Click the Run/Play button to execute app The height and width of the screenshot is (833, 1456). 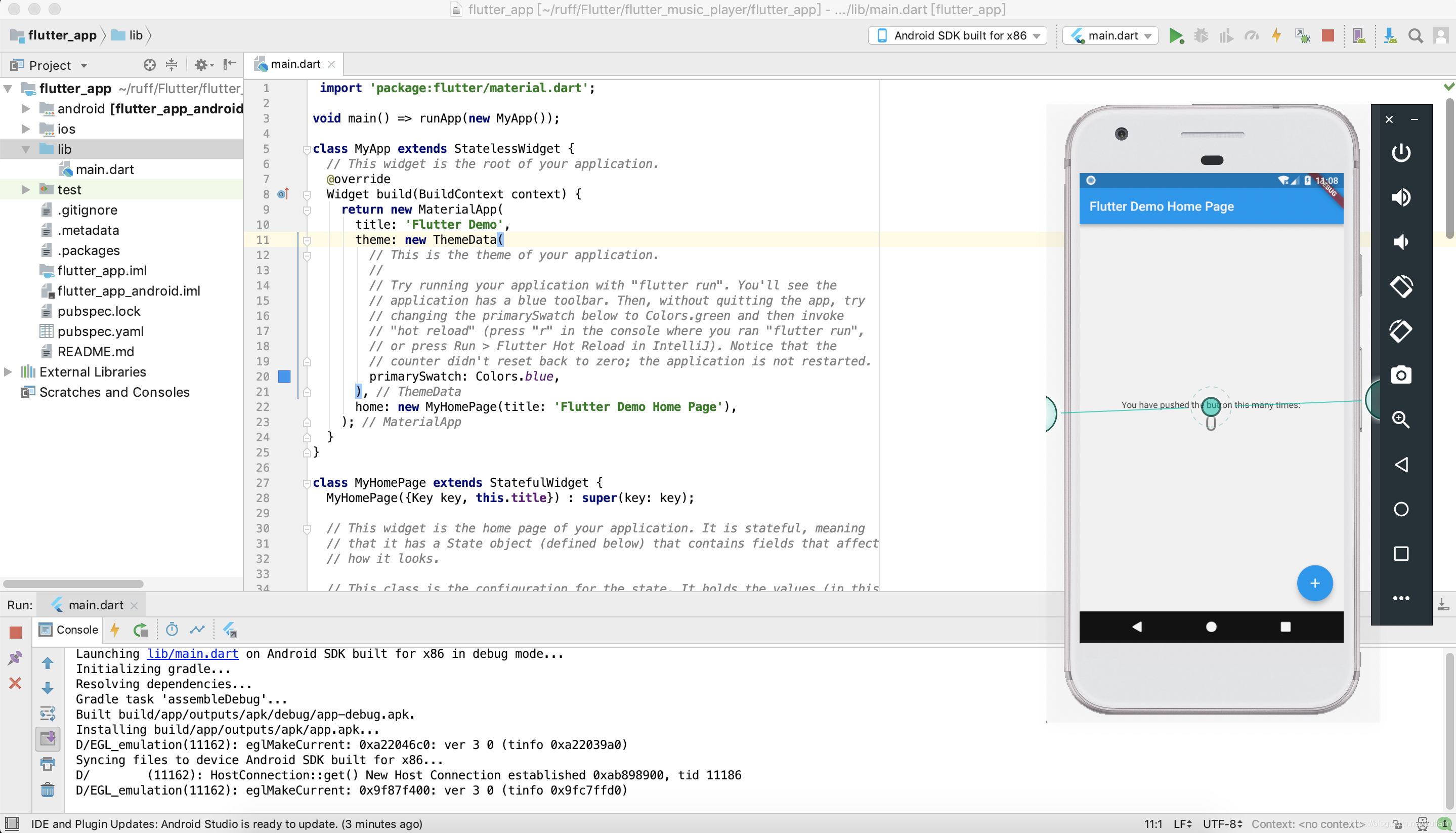[x=1176, y=35]
